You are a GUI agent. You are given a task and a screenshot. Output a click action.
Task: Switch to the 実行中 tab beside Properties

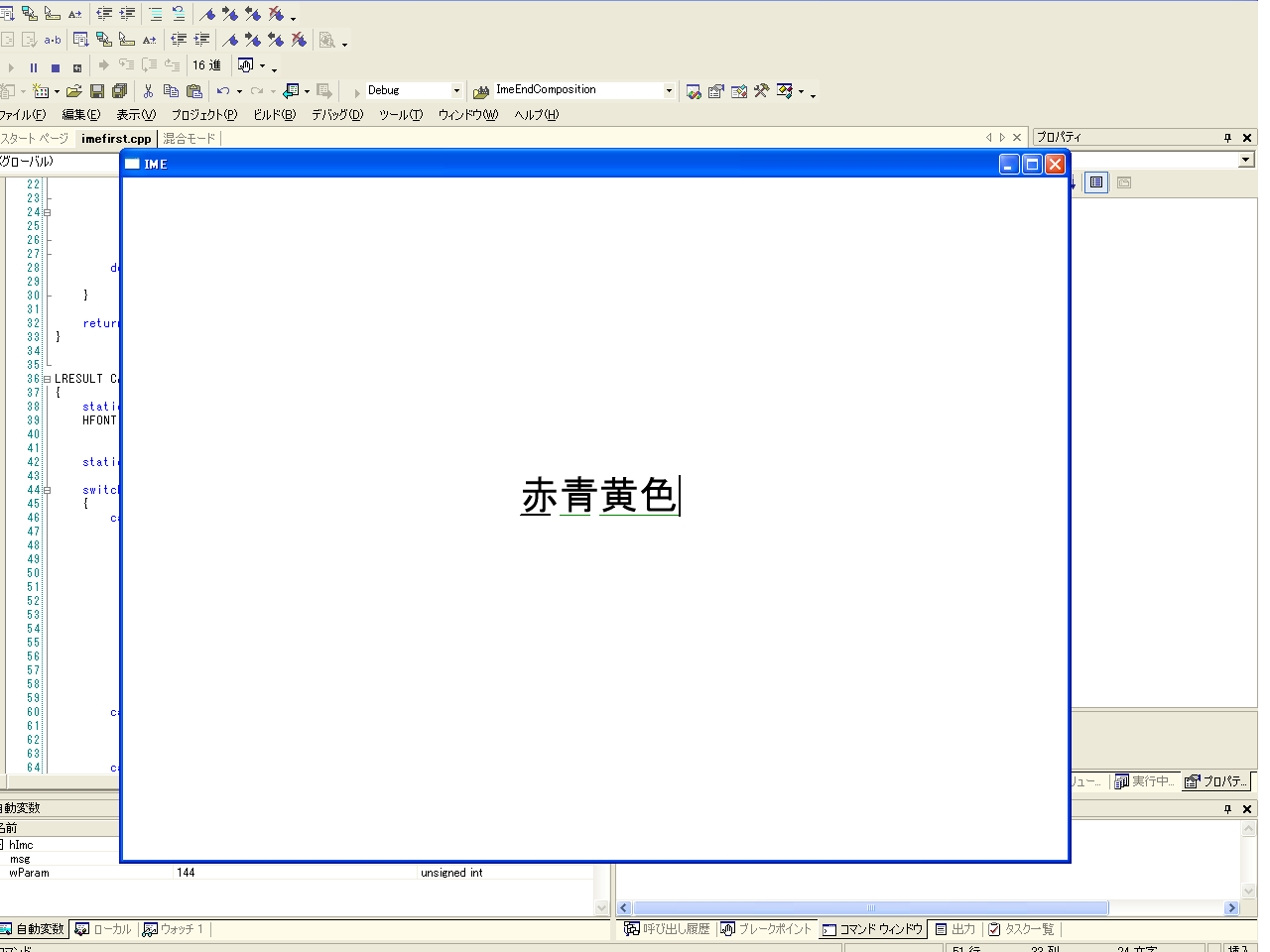coord(1145,781)
